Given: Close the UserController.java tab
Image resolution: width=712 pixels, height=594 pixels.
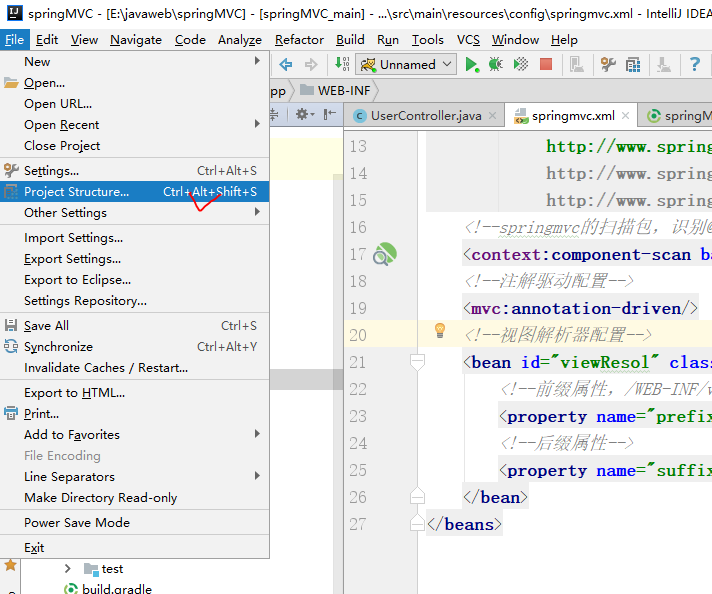Looking at the screenshot, I should (x=493, y=116).
